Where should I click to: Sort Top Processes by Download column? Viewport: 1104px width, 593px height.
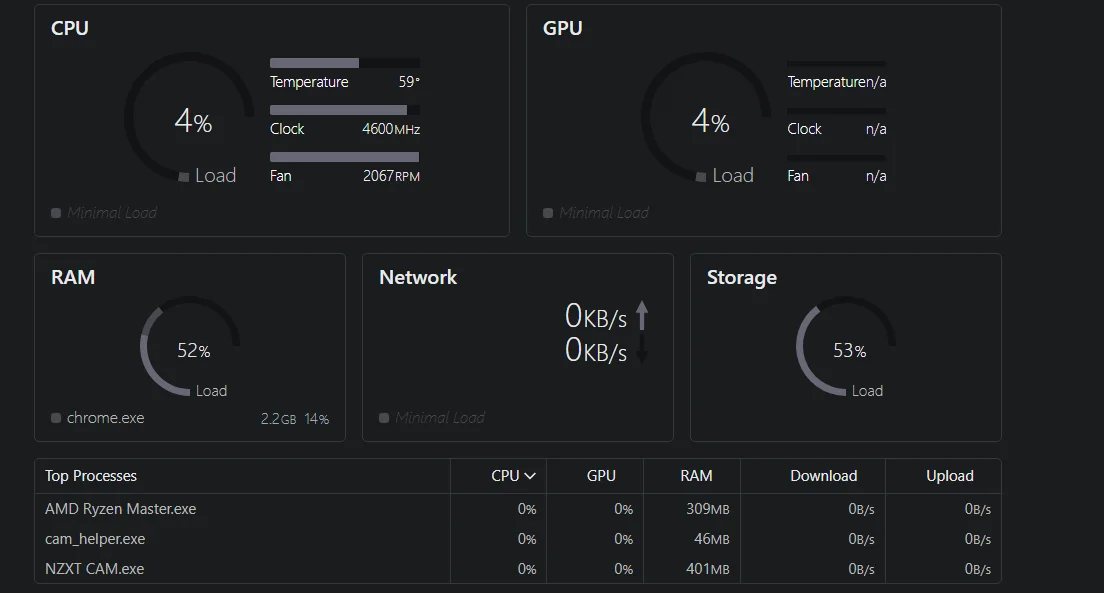point(823,476)
